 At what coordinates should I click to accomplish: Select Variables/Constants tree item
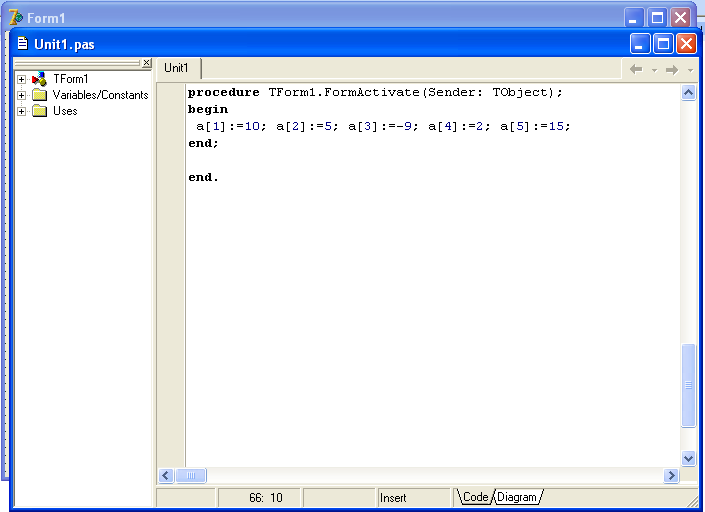[100, 95]
